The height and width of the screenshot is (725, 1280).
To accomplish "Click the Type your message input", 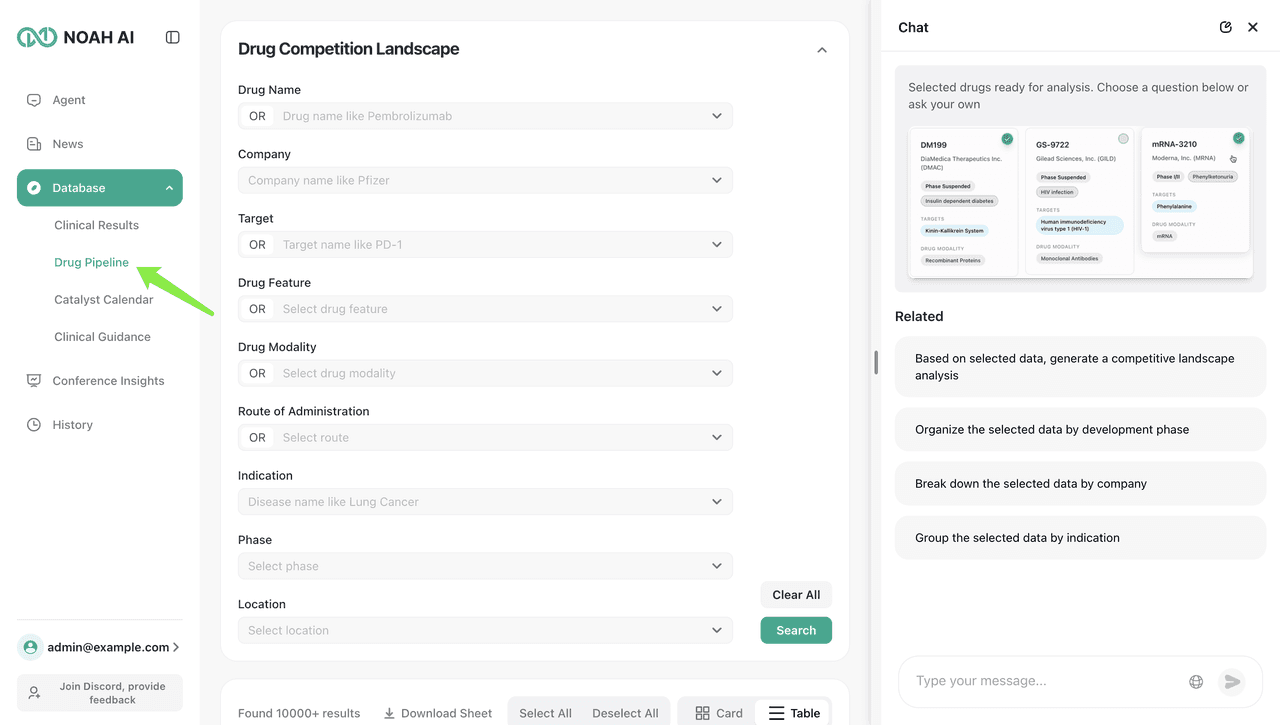I will point(1040,681).
